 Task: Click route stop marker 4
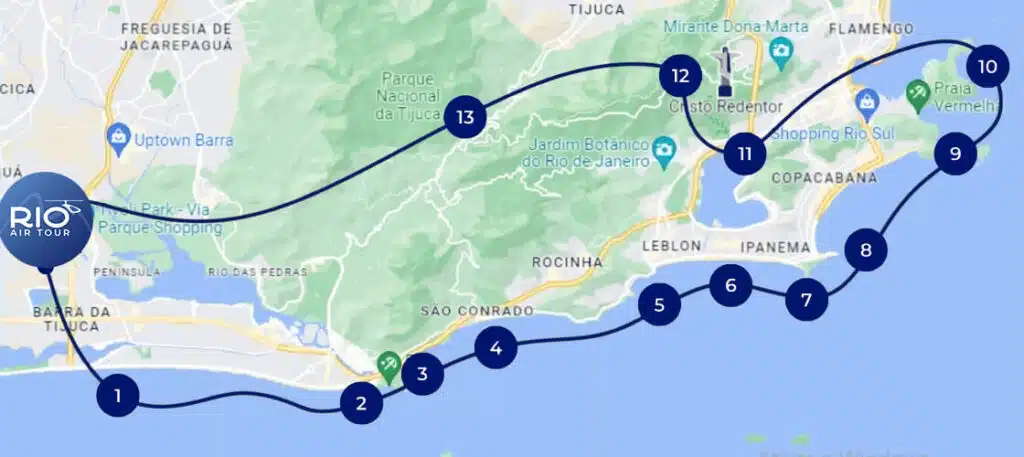496,348
